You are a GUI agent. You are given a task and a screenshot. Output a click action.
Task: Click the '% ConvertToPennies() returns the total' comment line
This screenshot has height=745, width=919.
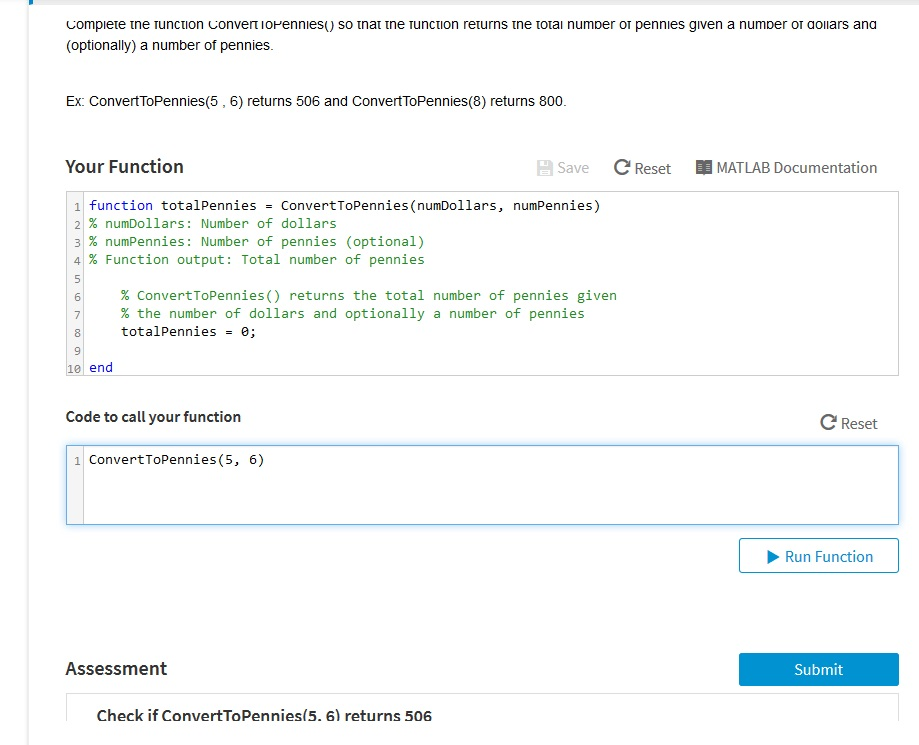368,296
